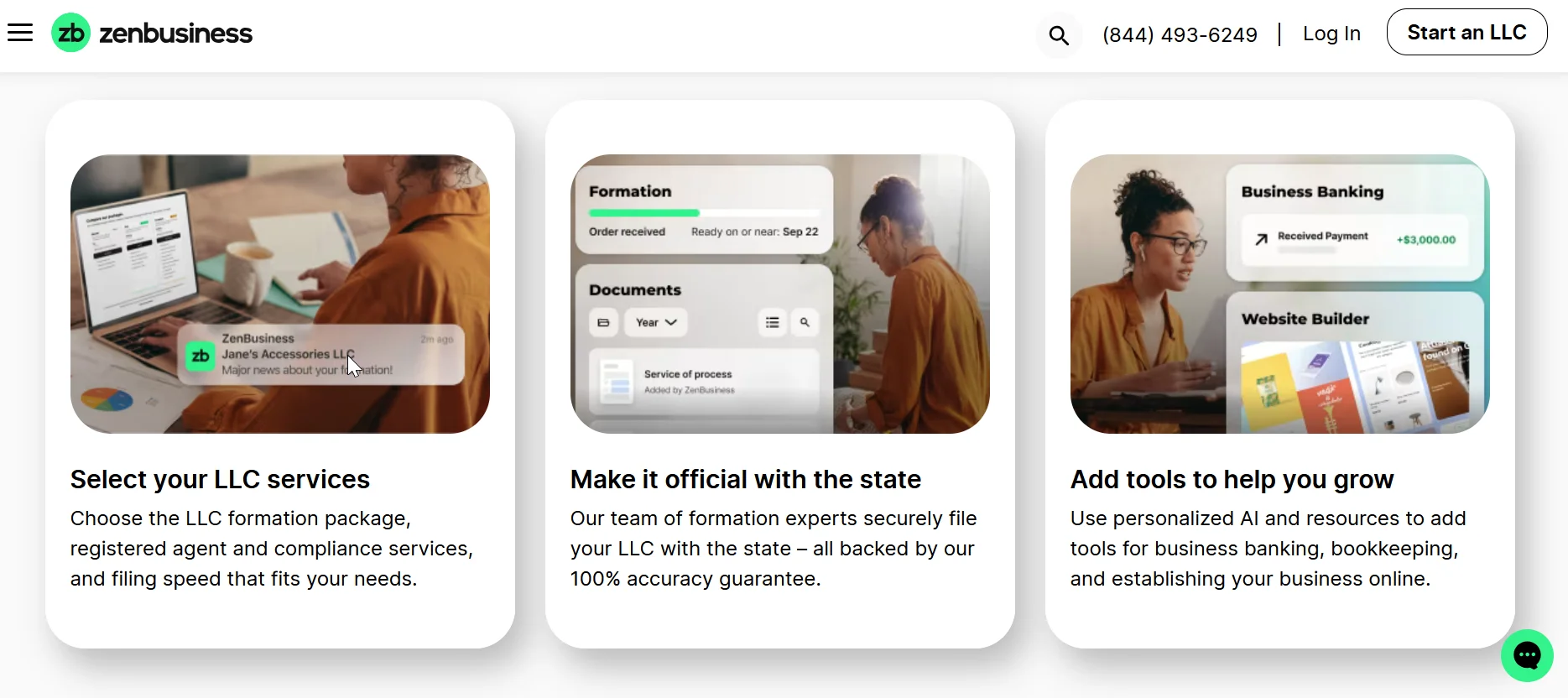Click the Start an LLC button
Image resolution: width=1568 pixels, height=698 pixels.
click(1466, 32)
